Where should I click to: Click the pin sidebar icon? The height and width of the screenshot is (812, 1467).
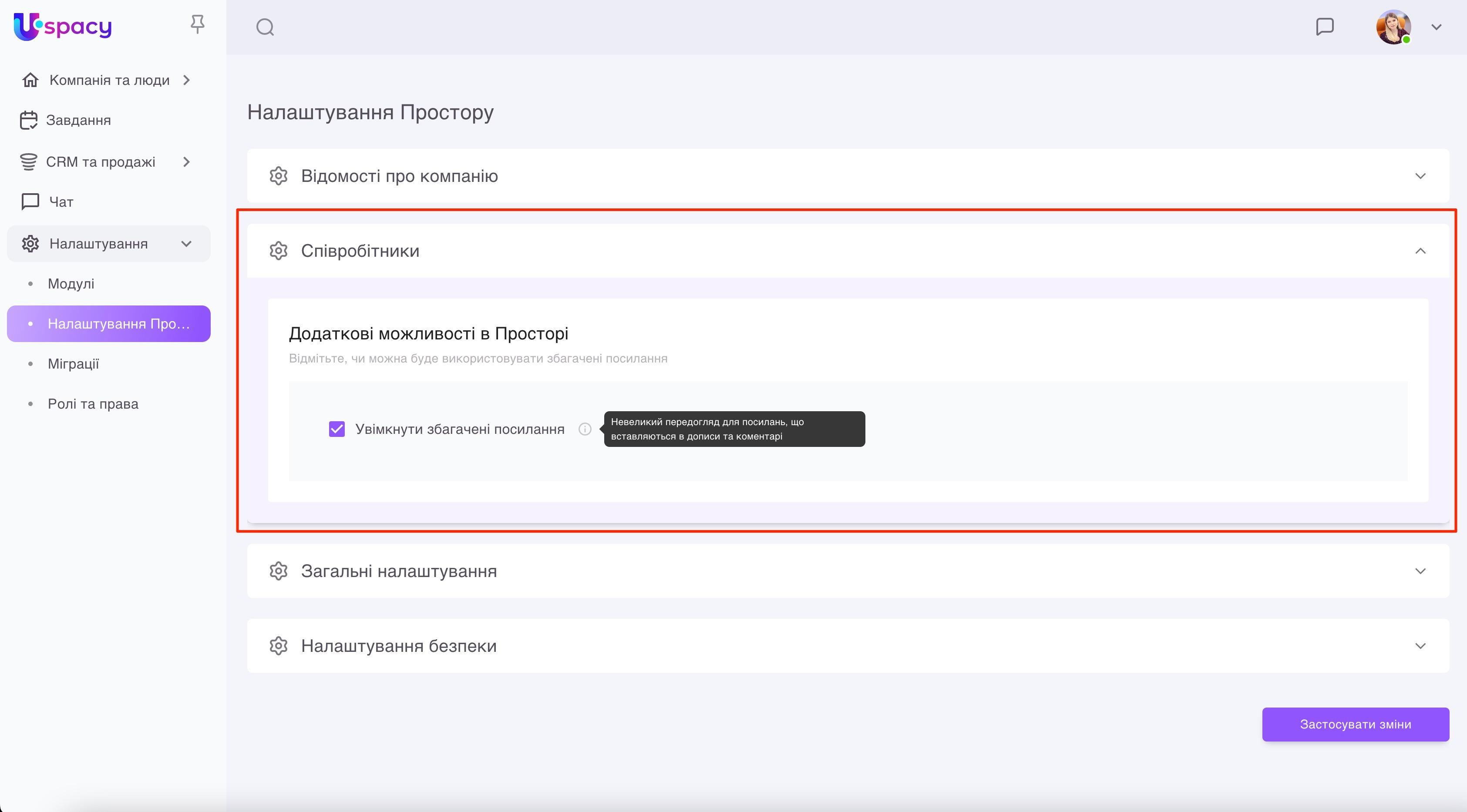(197, 24)
